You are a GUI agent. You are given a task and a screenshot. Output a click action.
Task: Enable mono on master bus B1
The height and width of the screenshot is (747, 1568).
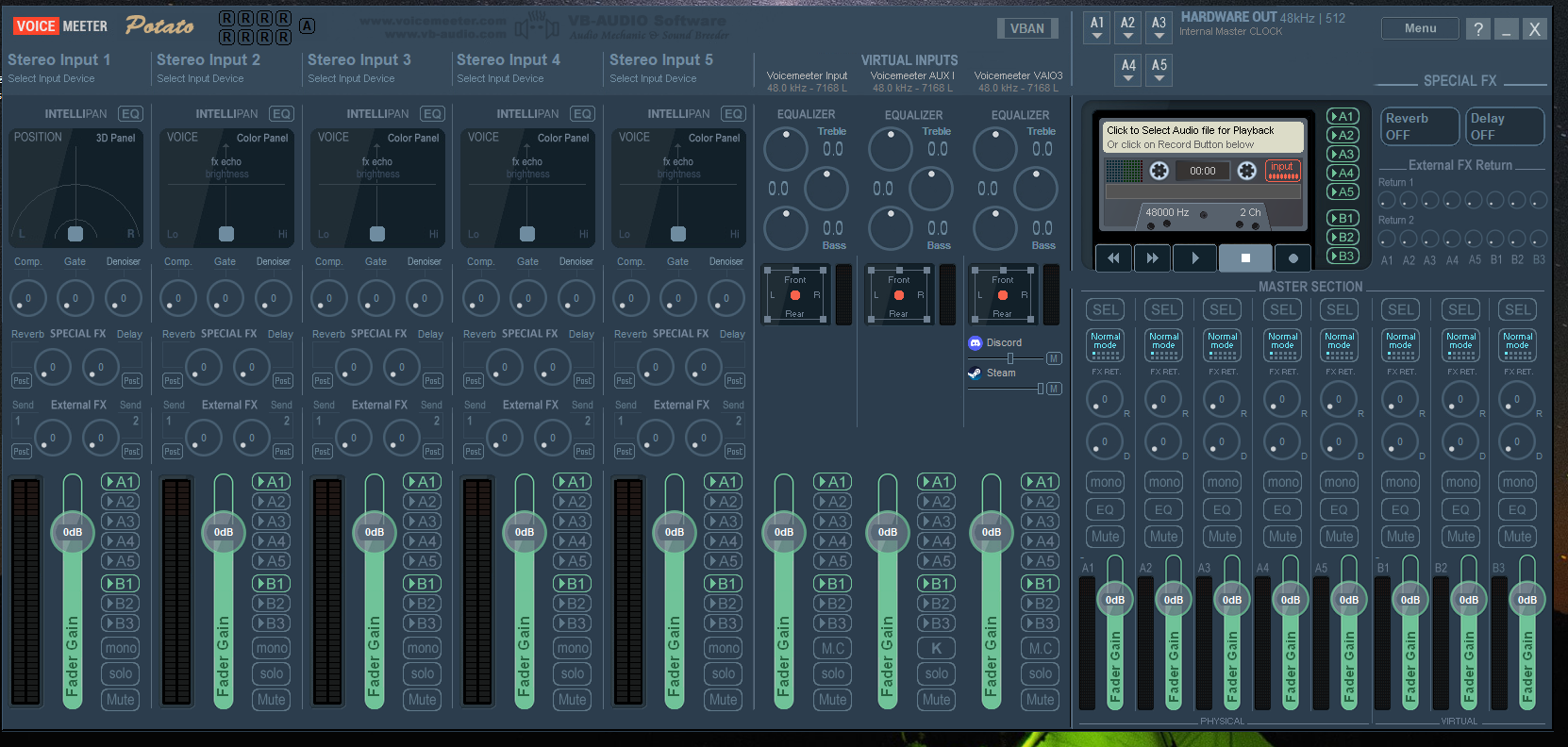point(1401,482)
